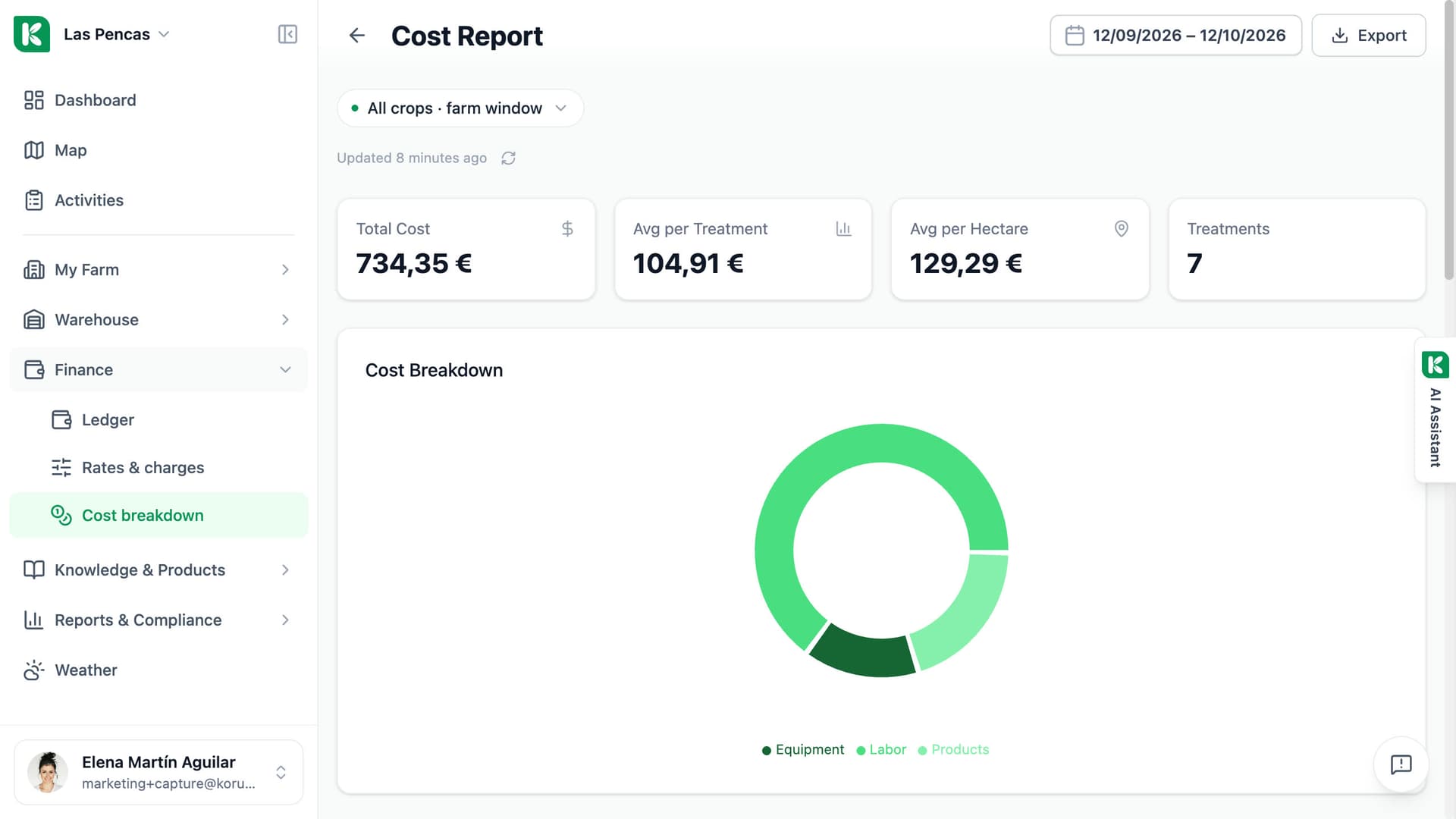
Task: Click the bar chart icon on Avg per Treatment
Action: click(x=843, y=229)
